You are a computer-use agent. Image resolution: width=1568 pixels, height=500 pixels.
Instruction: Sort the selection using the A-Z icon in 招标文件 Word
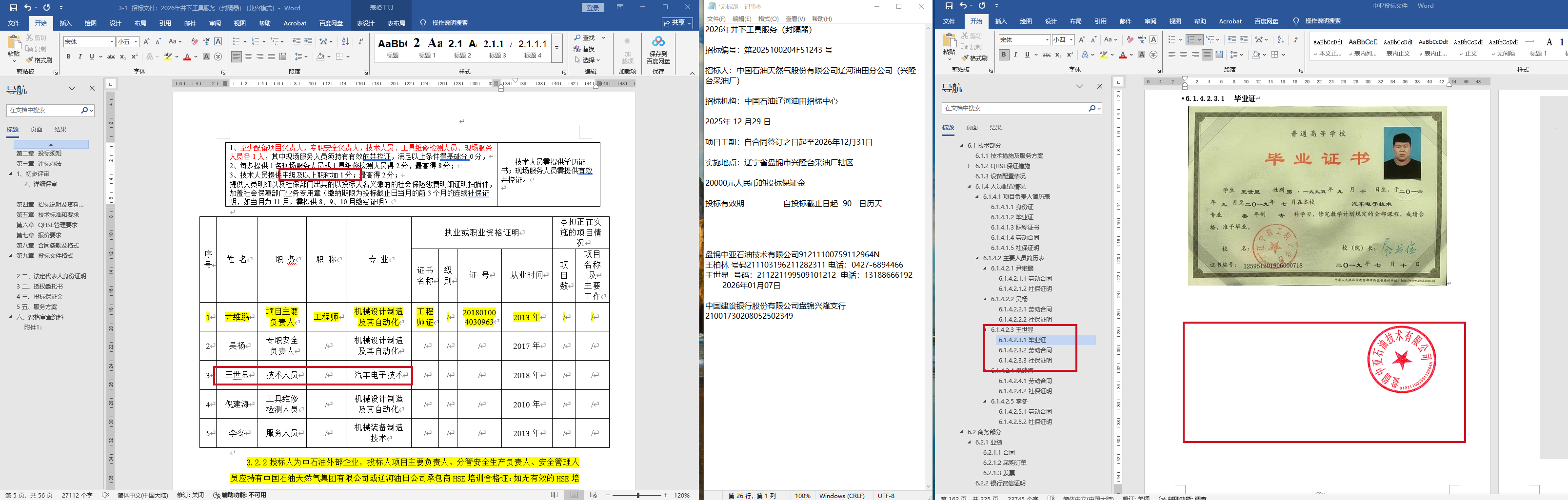(x=346, y=41)
